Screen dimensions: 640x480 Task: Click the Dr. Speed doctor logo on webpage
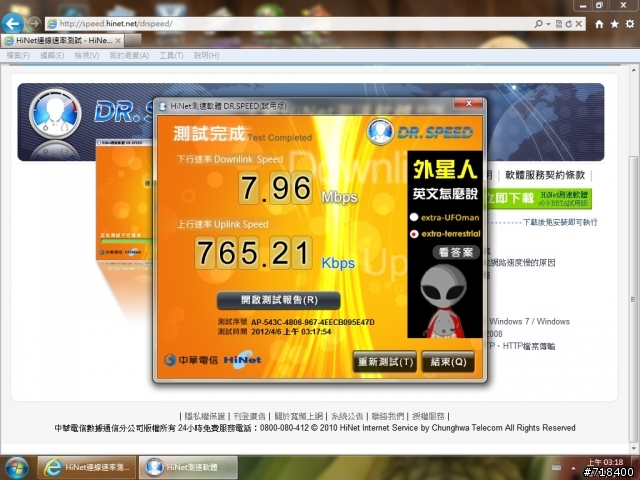tap(55, 114)
